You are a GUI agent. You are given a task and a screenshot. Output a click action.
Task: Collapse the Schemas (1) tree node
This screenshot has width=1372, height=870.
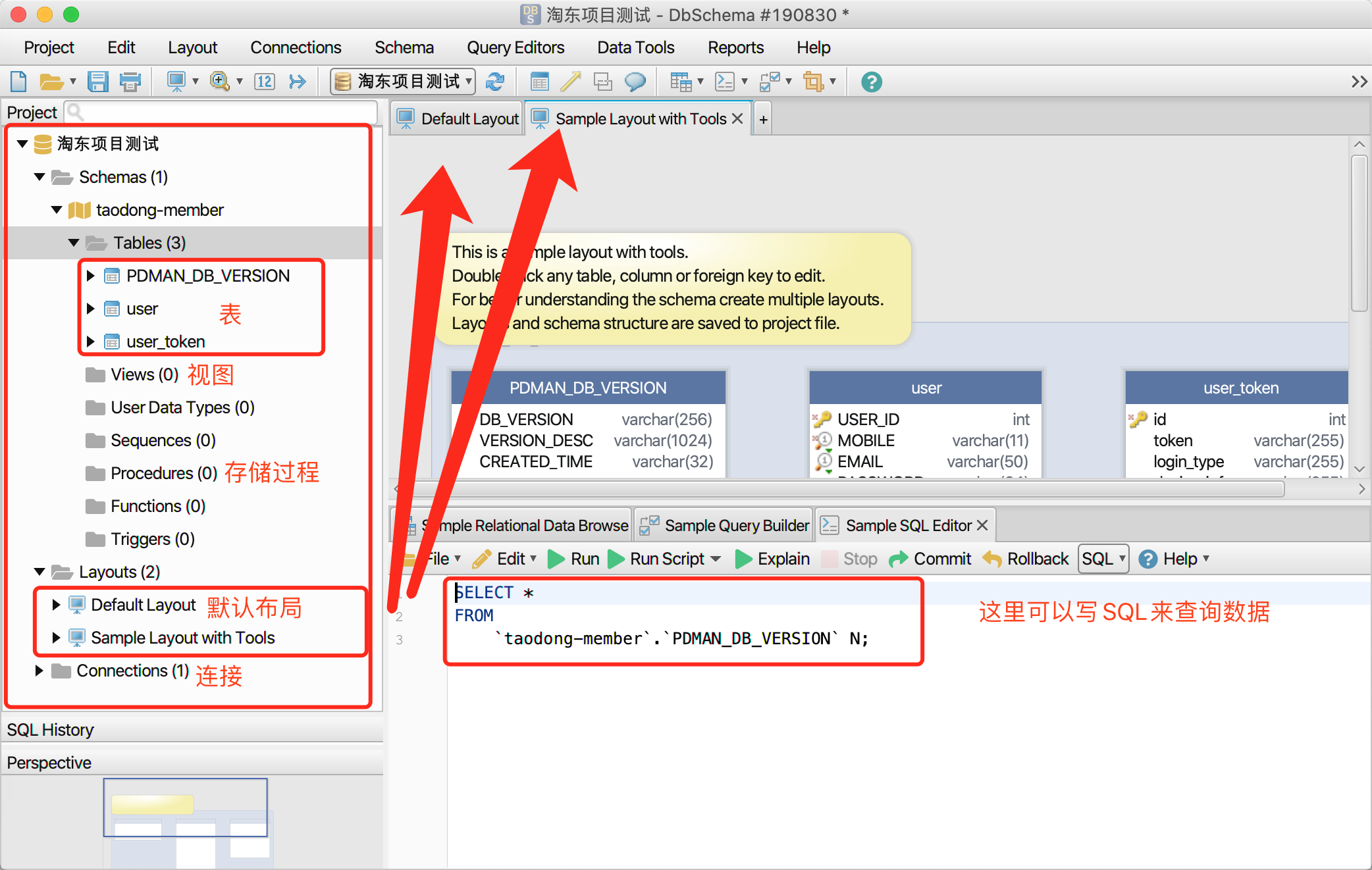point(40,177)
